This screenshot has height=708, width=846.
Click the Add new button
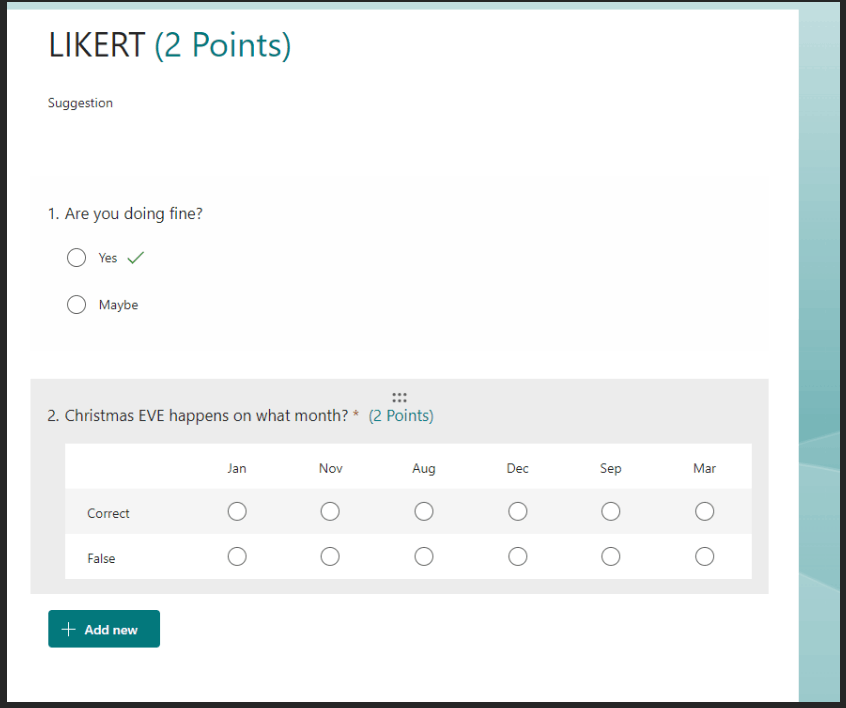(x=104, y=629)
